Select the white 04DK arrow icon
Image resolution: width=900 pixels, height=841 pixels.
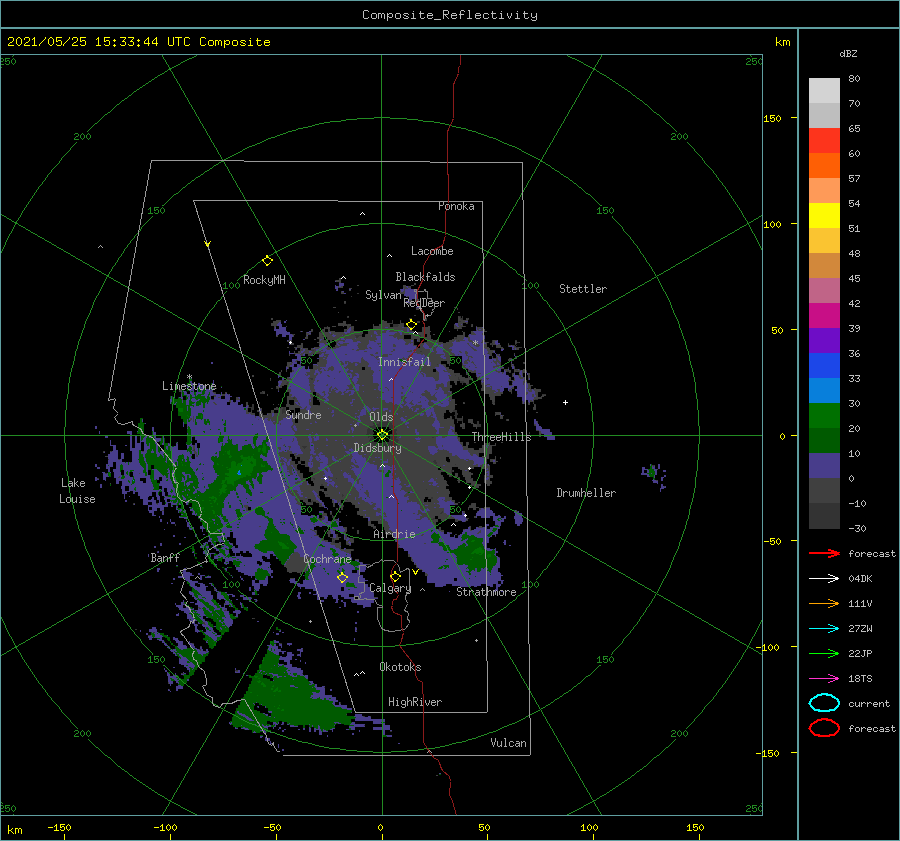[824, 579]
